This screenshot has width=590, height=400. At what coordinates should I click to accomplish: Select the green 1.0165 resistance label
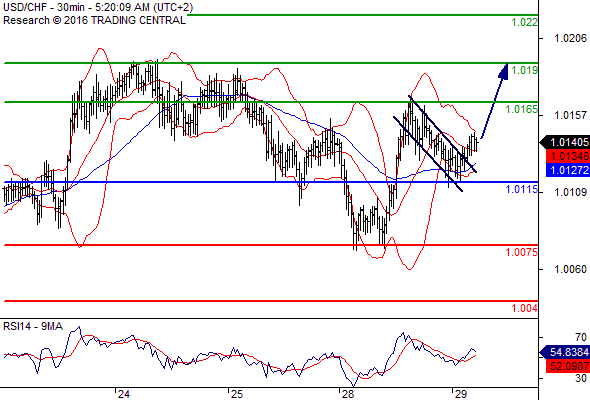pyautogui.click(x=522, y=110)
